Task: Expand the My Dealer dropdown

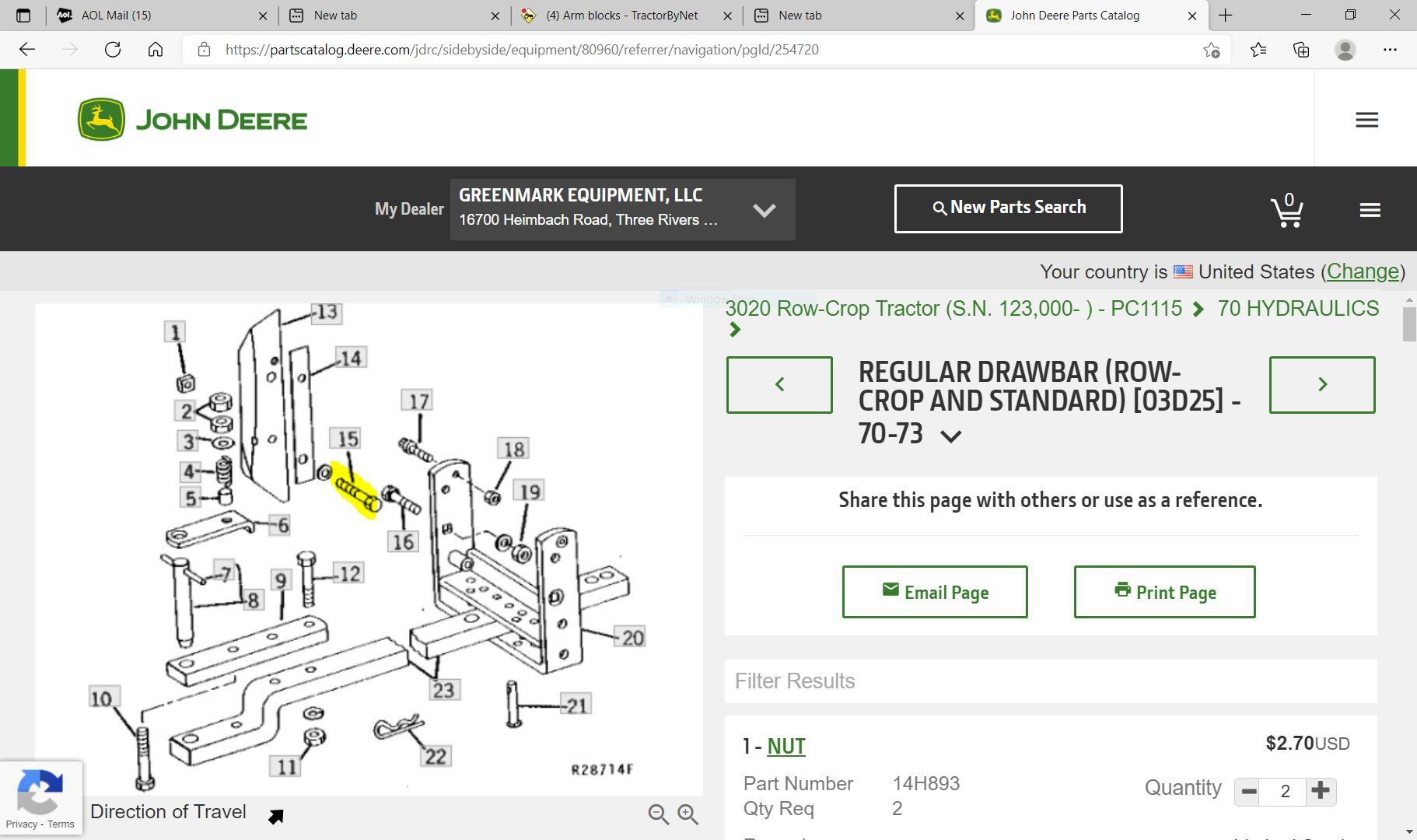Action: [x=764, y=210]
